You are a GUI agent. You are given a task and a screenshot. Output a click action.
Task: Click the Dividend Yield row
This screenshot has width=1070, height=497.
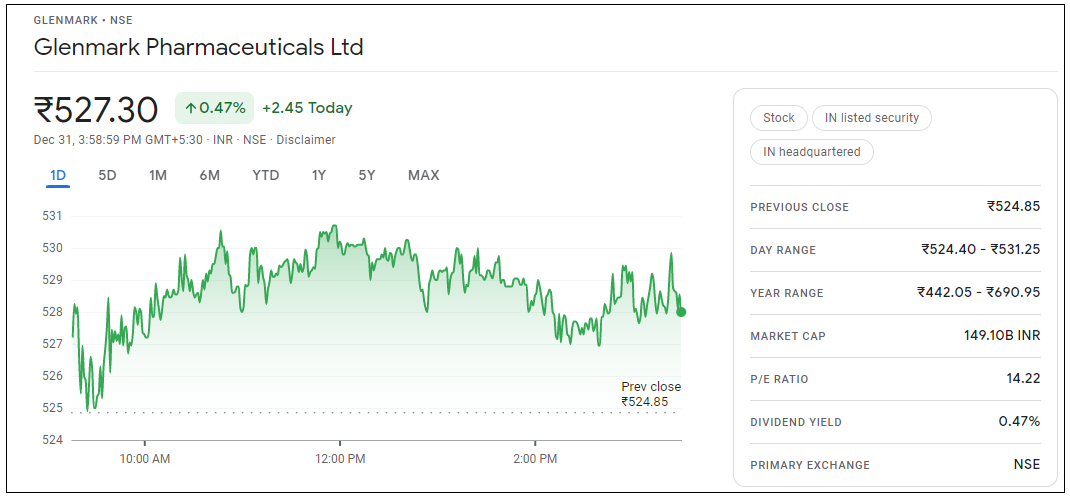[894, 422]
